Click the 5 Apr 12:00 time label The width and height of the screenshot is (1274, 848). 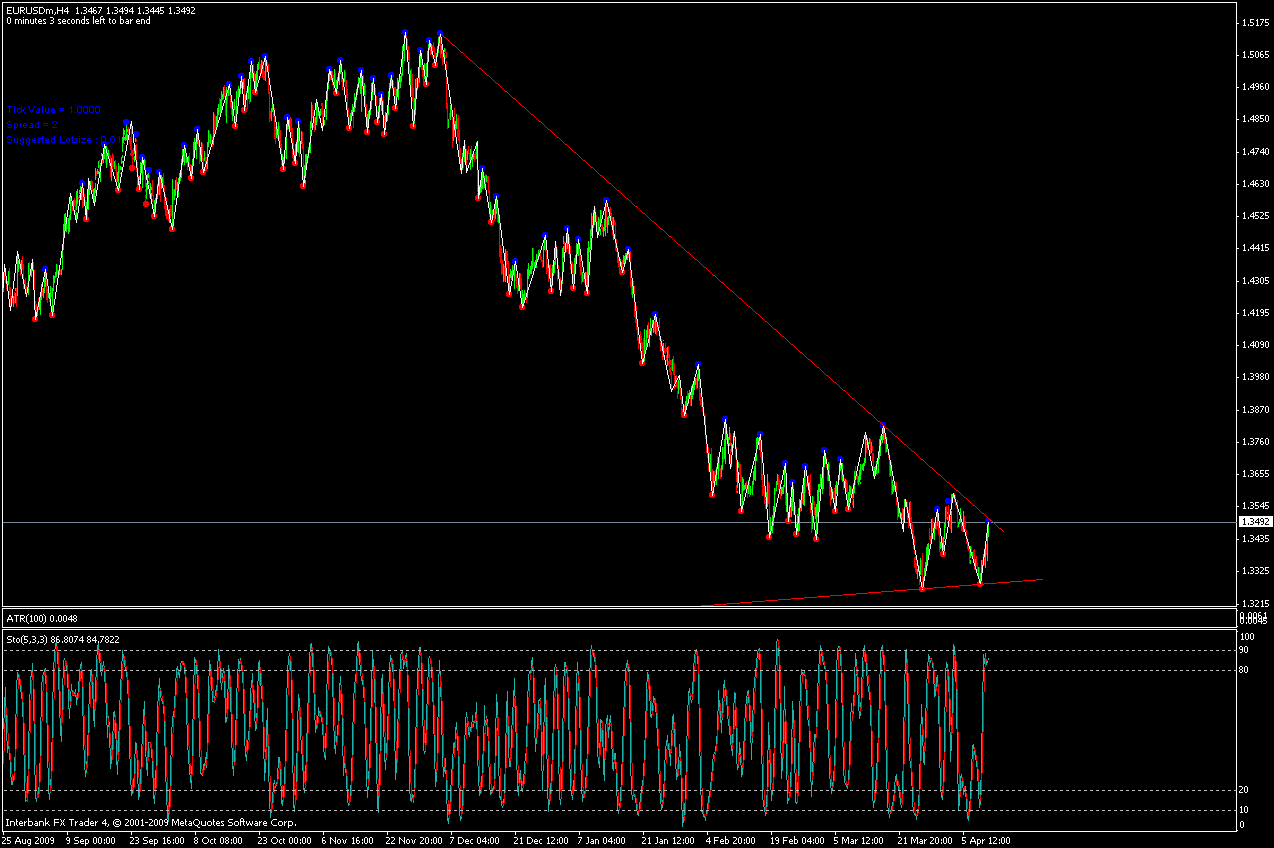986,841
